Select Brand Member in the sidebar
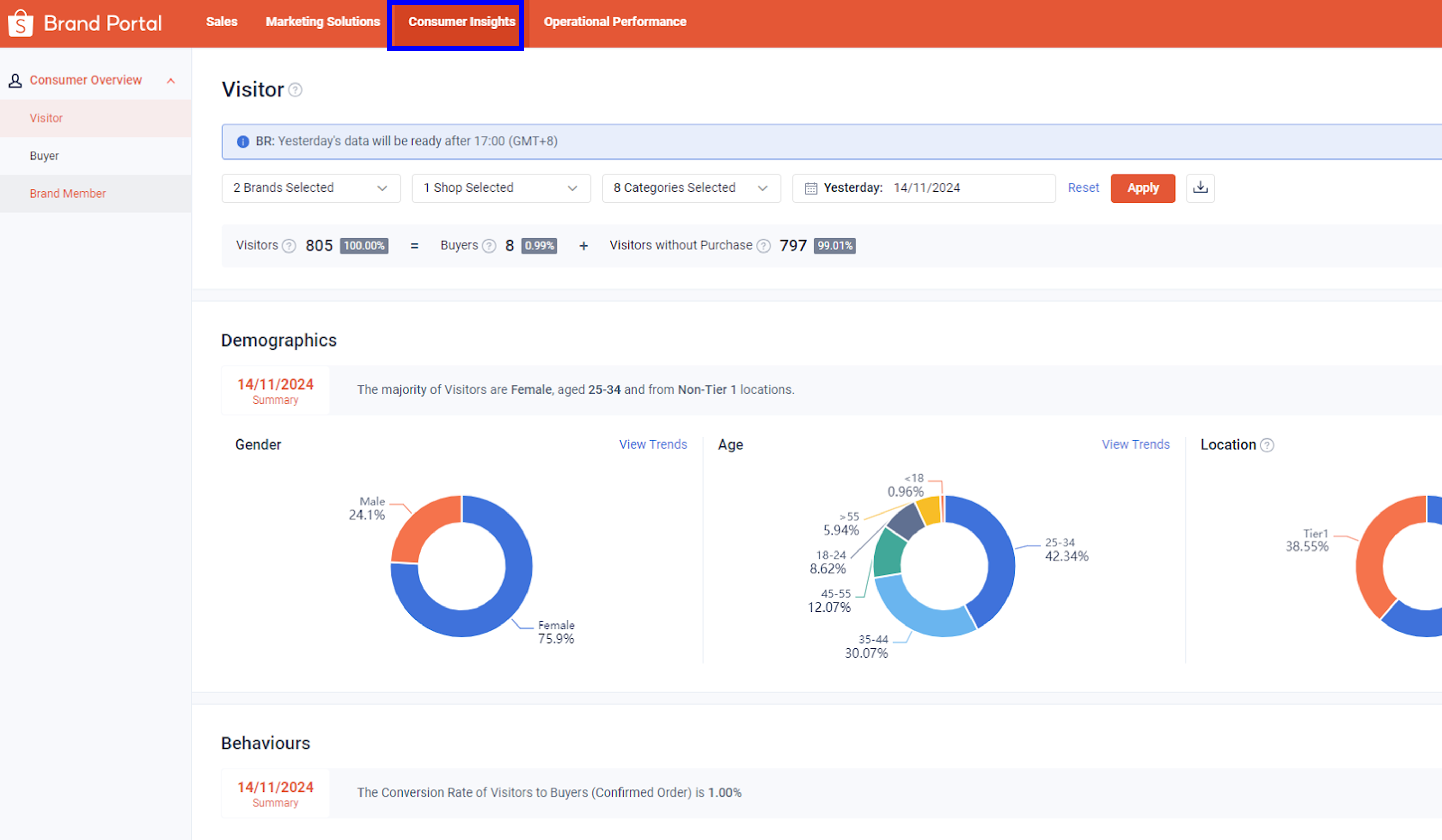 [68, 193]
